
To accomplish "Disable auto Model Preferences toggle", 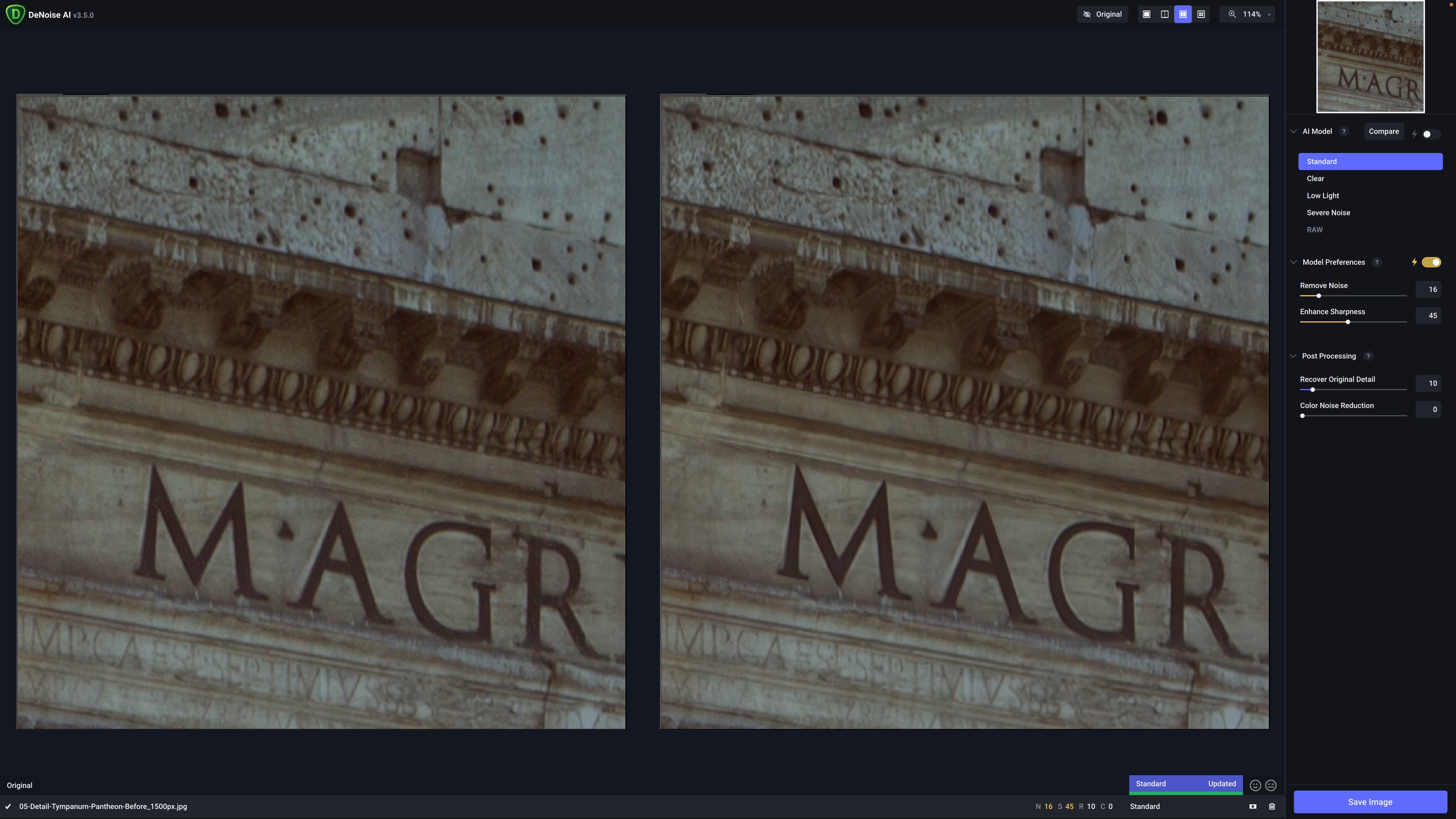I will (1431, 262).
